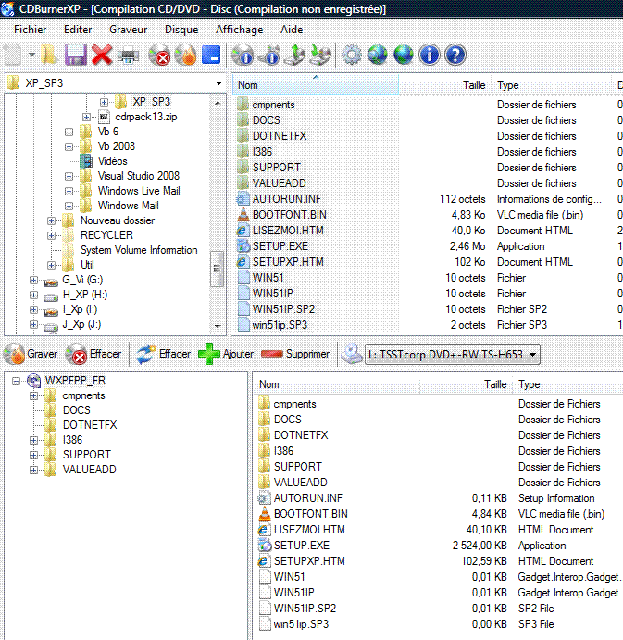This screenshot has height=640, width=623.
Task: Sort compilation list by Type column
Action: [568, 384]
